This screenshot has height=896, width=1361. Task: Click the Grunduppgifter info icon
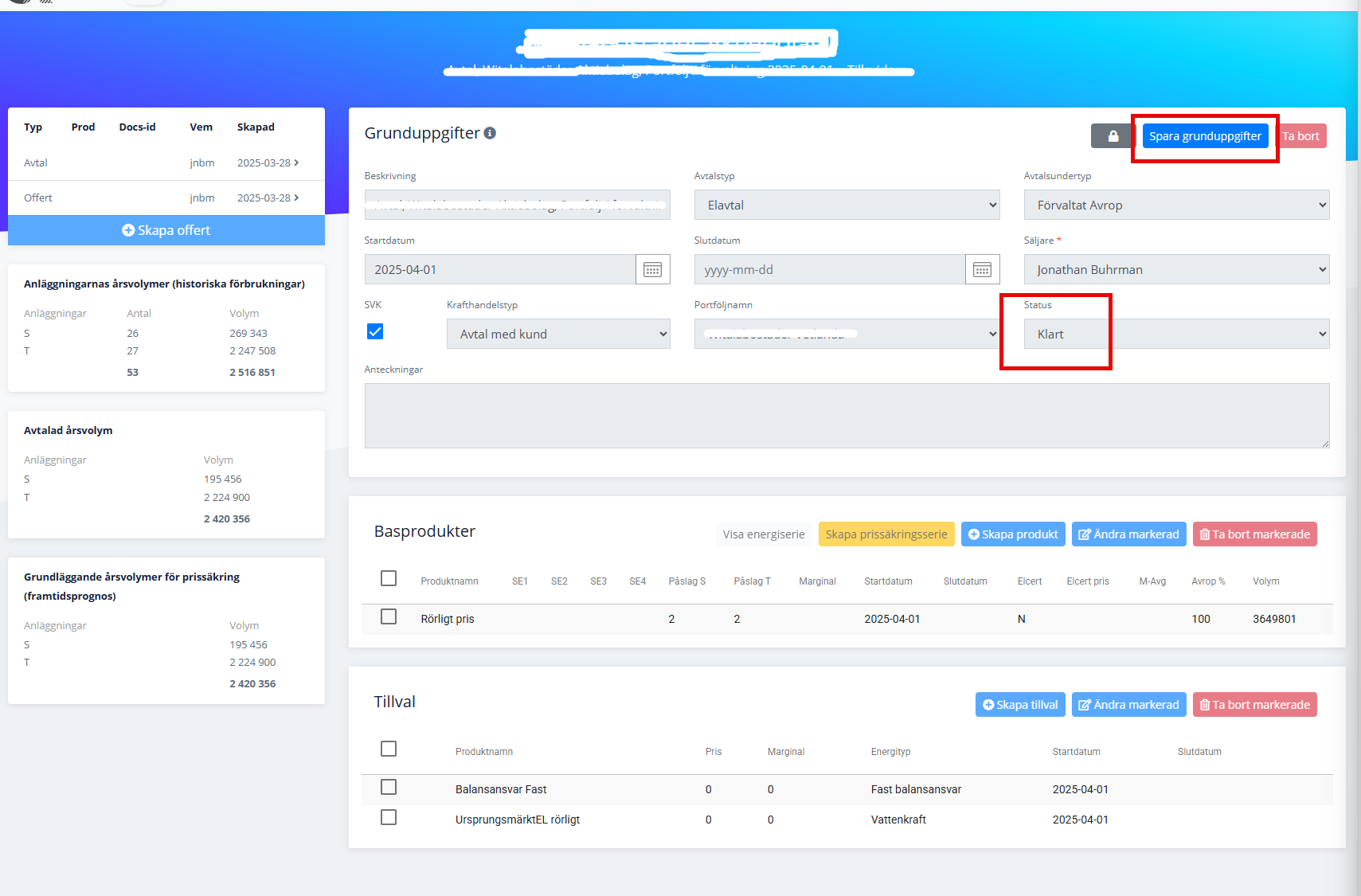tap(490, 133)
